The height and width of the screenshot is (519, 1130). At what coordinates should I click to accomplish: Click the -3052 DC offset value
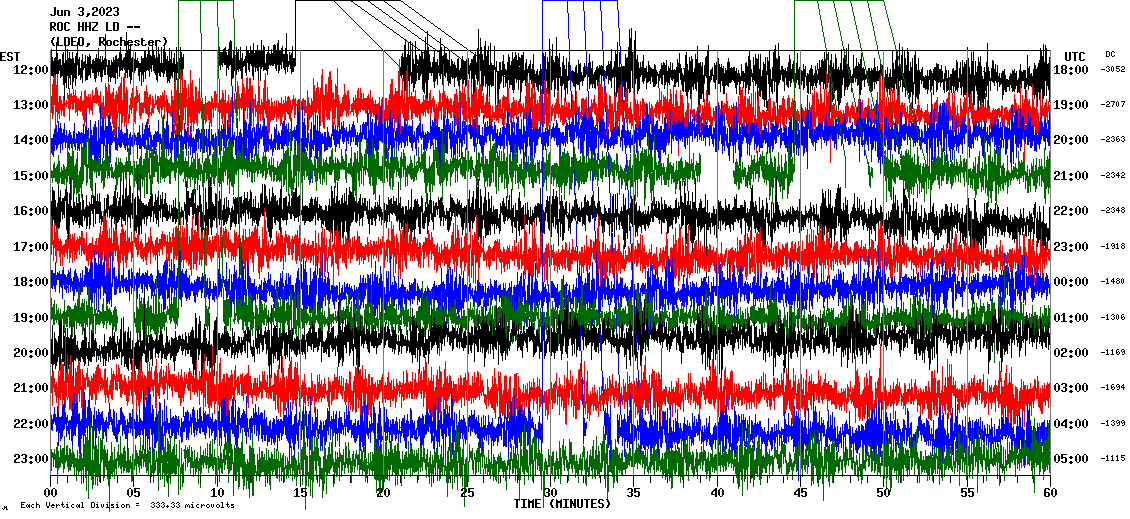pyautogui.click(x=1113, y=70)
